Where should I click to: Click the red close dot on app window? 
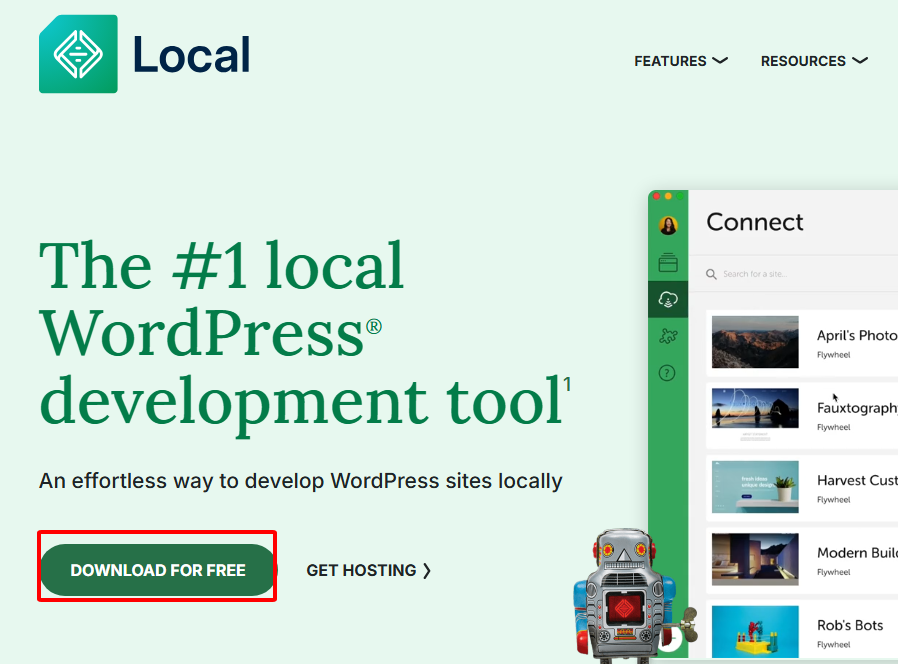(x=656, y=196)
